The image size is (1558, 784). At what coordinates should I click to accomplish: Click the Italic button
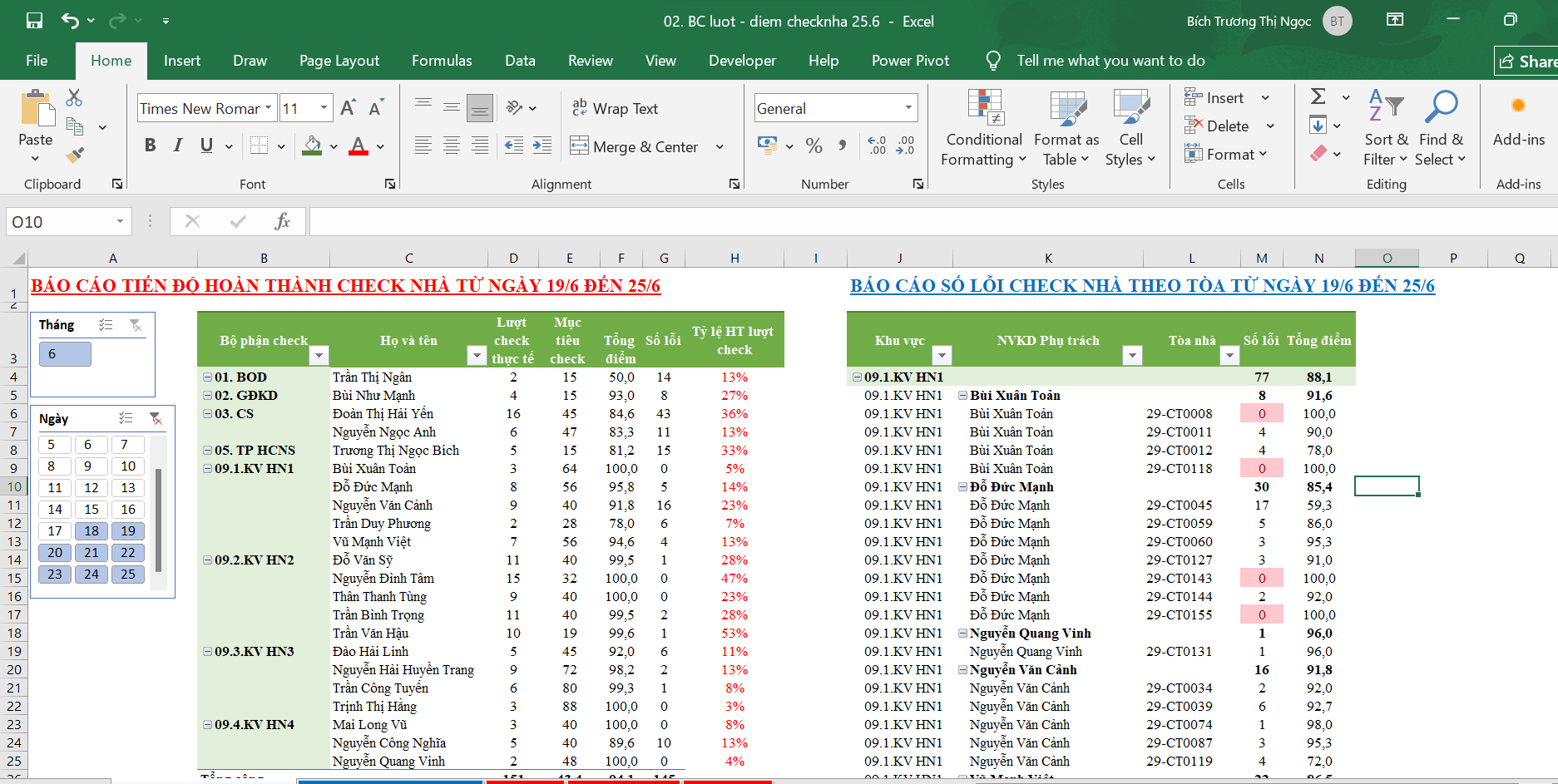click(x=178, y=145)
